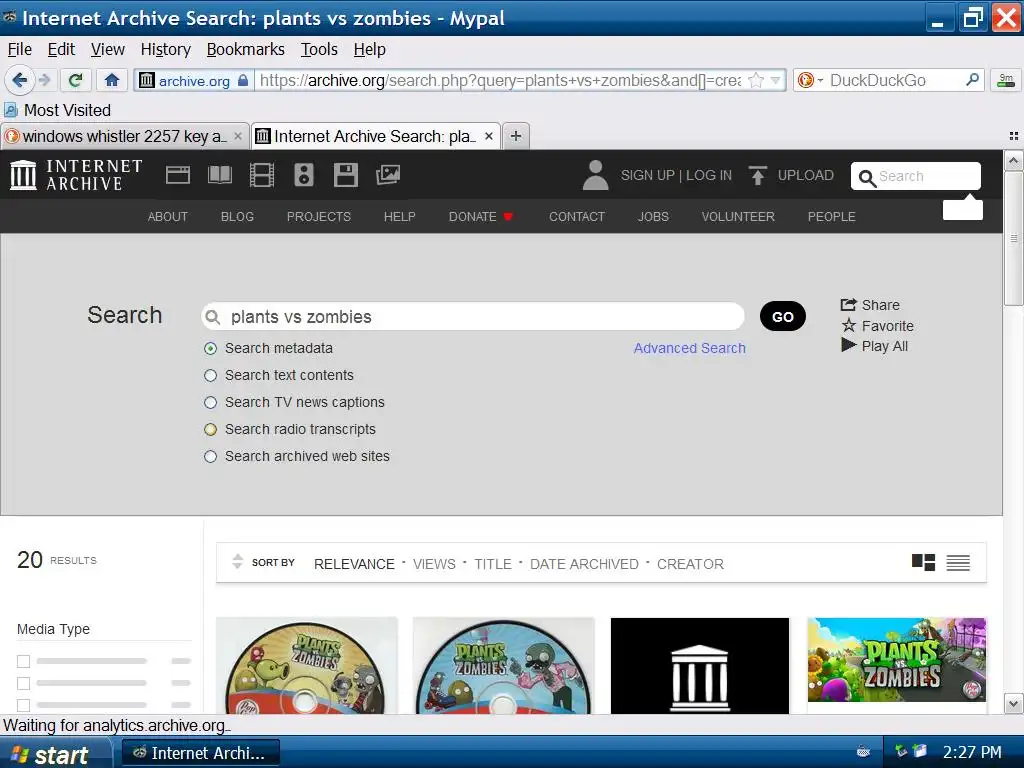Screen dimensions: 1024x768
Task: Select Search radio transcripts option
Action: (x=210, y=430)
